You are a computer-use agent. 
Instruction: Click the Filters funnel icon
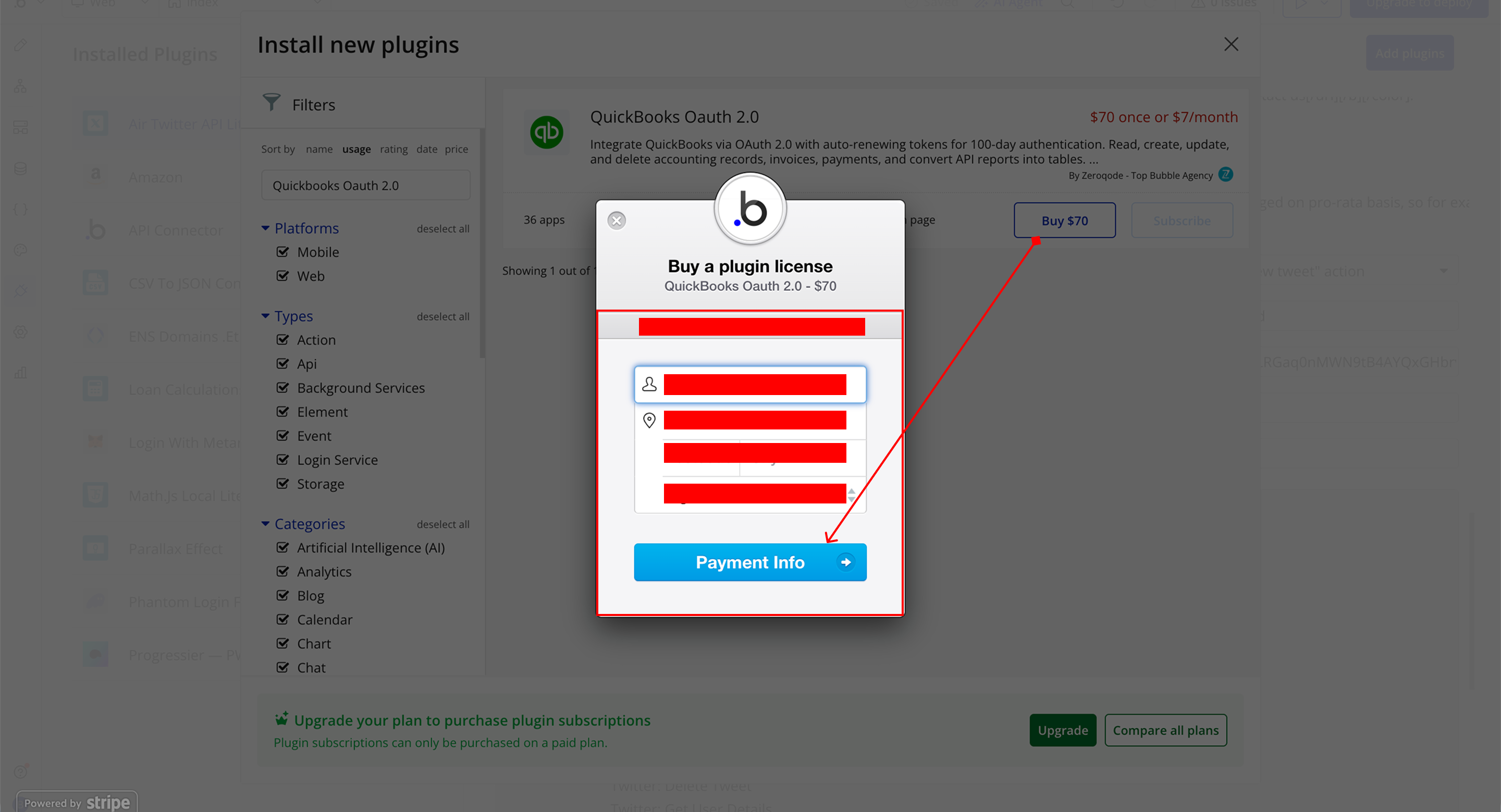(x=271, y=103)
